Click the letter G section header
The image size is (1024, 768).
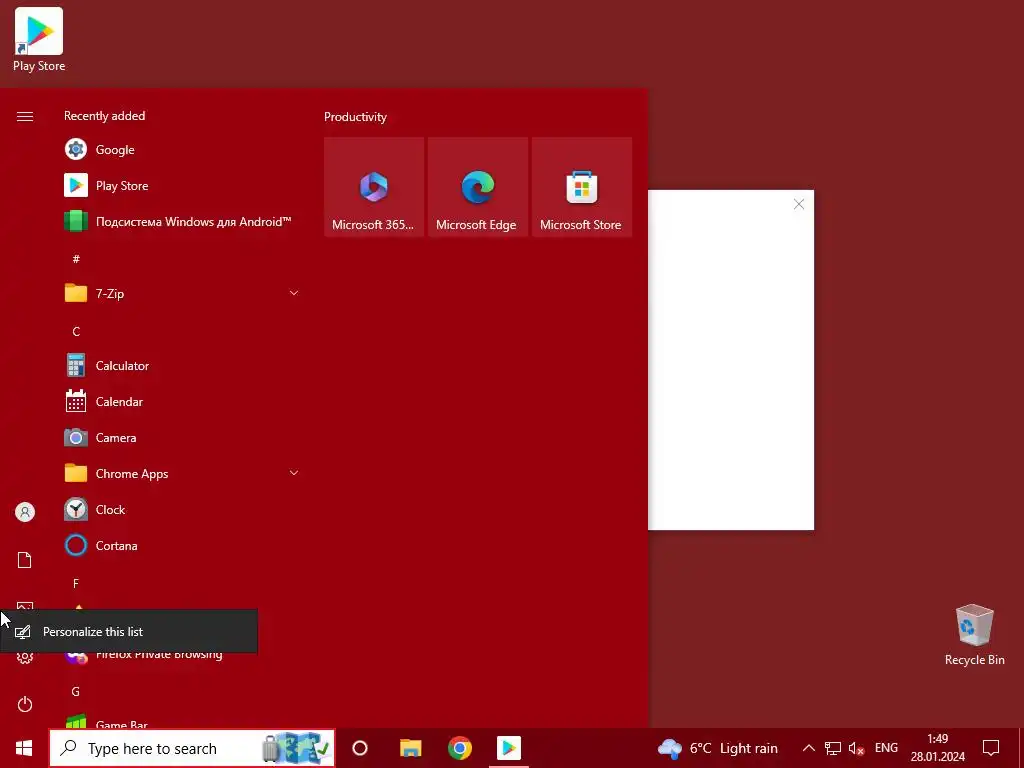pos(76,691)
